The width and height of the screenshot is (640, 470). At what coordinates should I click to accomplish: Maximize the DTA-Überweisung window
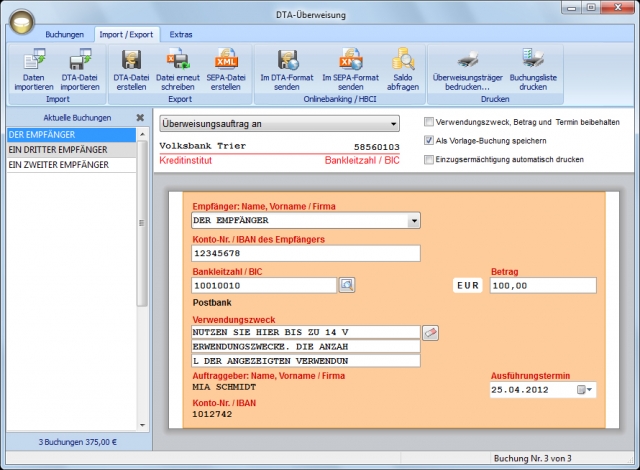[x=591, y=8]
